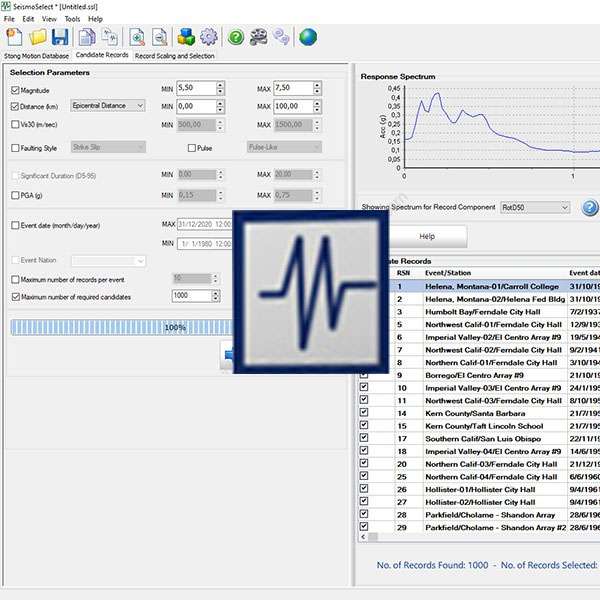Sort by the Event date column header
The height and width of the screenshot is (600, 600).
pyautogui.click(x=584, y=273)
